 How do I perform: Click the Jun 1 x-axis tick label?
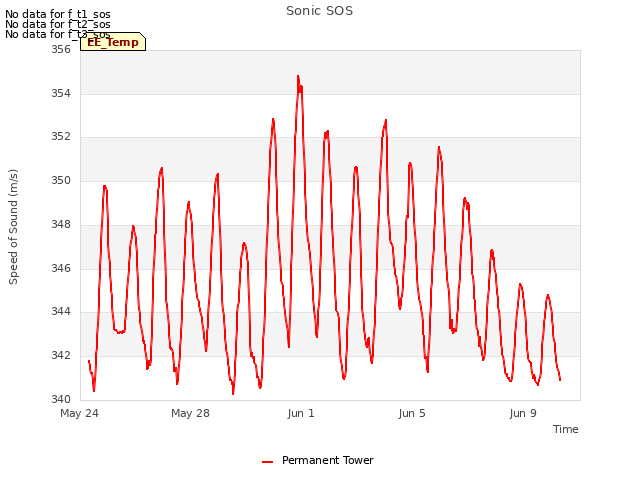click(301, 413)
